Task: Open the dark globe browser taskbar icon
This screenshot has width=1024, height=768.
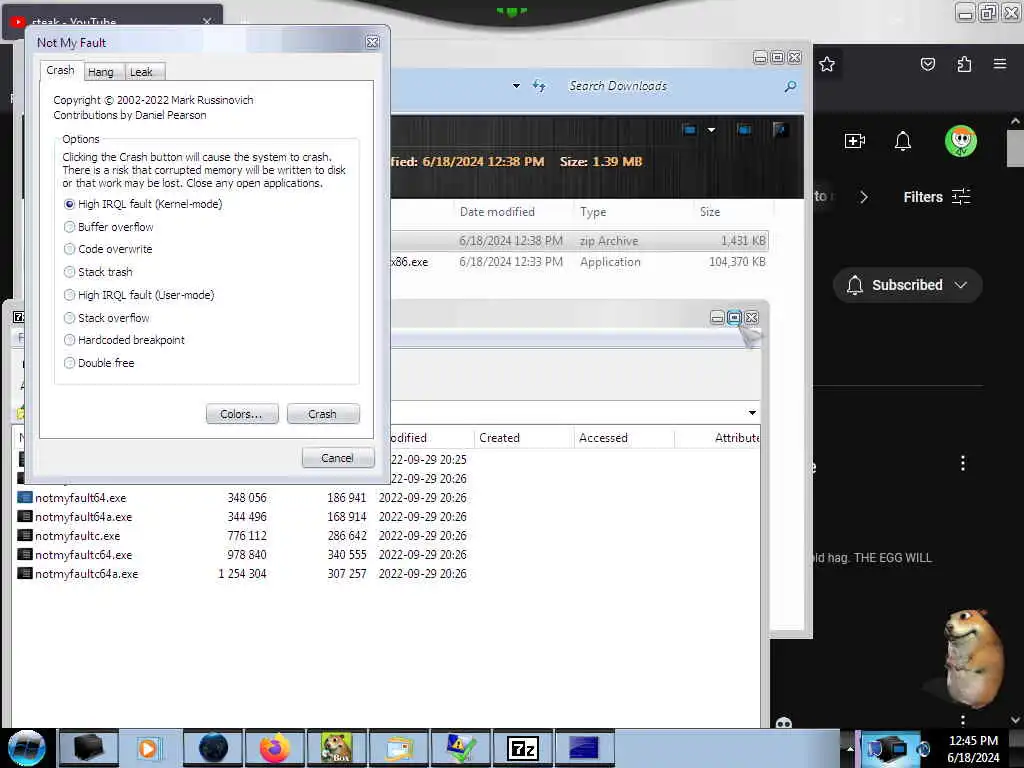Action: click(213, 748)
